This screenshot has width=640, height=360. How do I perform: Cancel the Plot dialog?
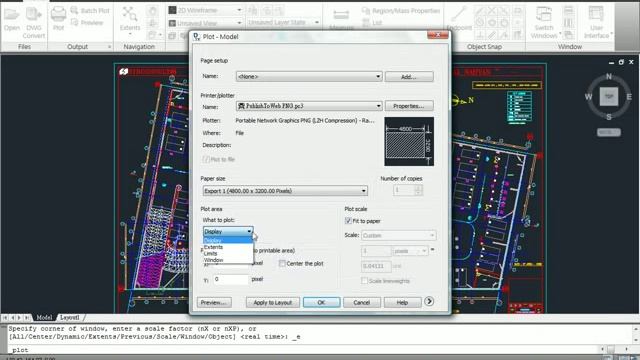pyautogui.click(x=362, y=302)
